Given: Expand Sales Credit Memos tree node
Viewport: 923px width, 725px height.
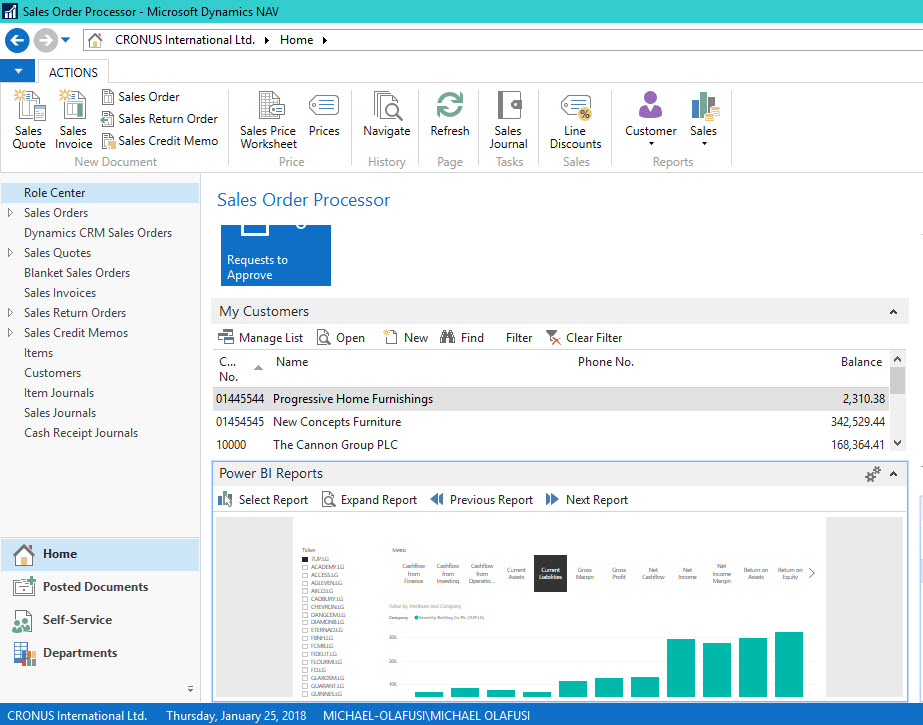Looking at the screenshot, I should tap(10, 332).
